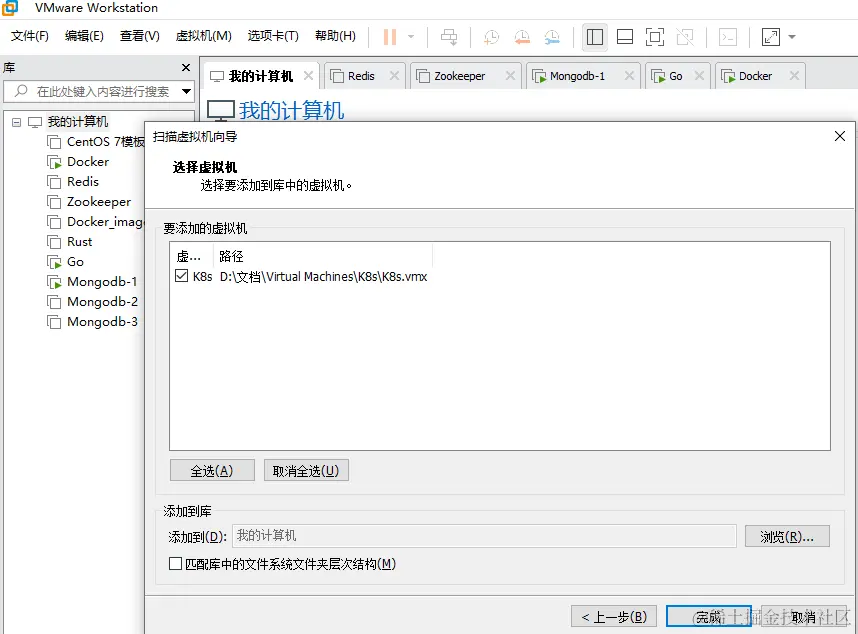The image size is (858, 634).
Task: Select Docker_image entry in library tree
Action: click(x=96, y=222)
